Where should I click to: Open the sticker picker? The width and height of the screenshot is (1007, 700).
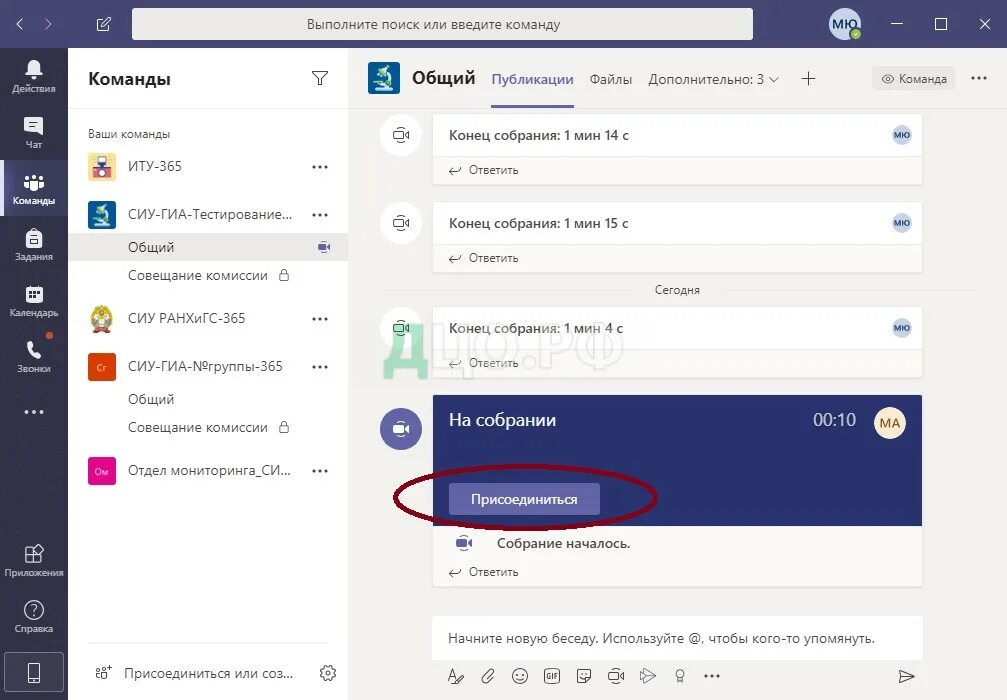[584, 676]
